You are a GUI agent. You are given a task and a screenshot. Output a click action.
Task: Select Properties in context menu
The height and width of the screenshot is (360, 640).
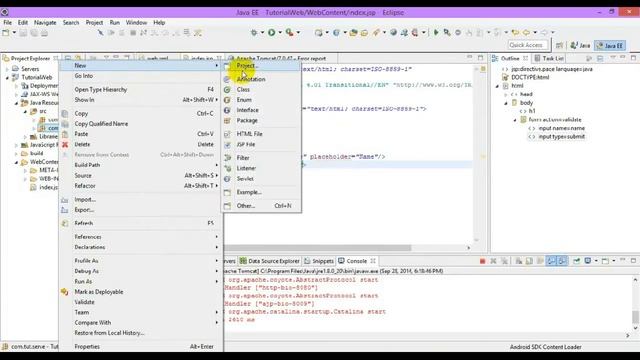[141, 347]
